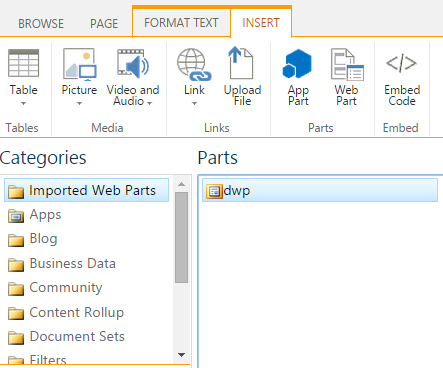This screenshot has height=368, width=443.
Task: Expand the Video and Audio dropdown arrow
Action: pos(150,103)
